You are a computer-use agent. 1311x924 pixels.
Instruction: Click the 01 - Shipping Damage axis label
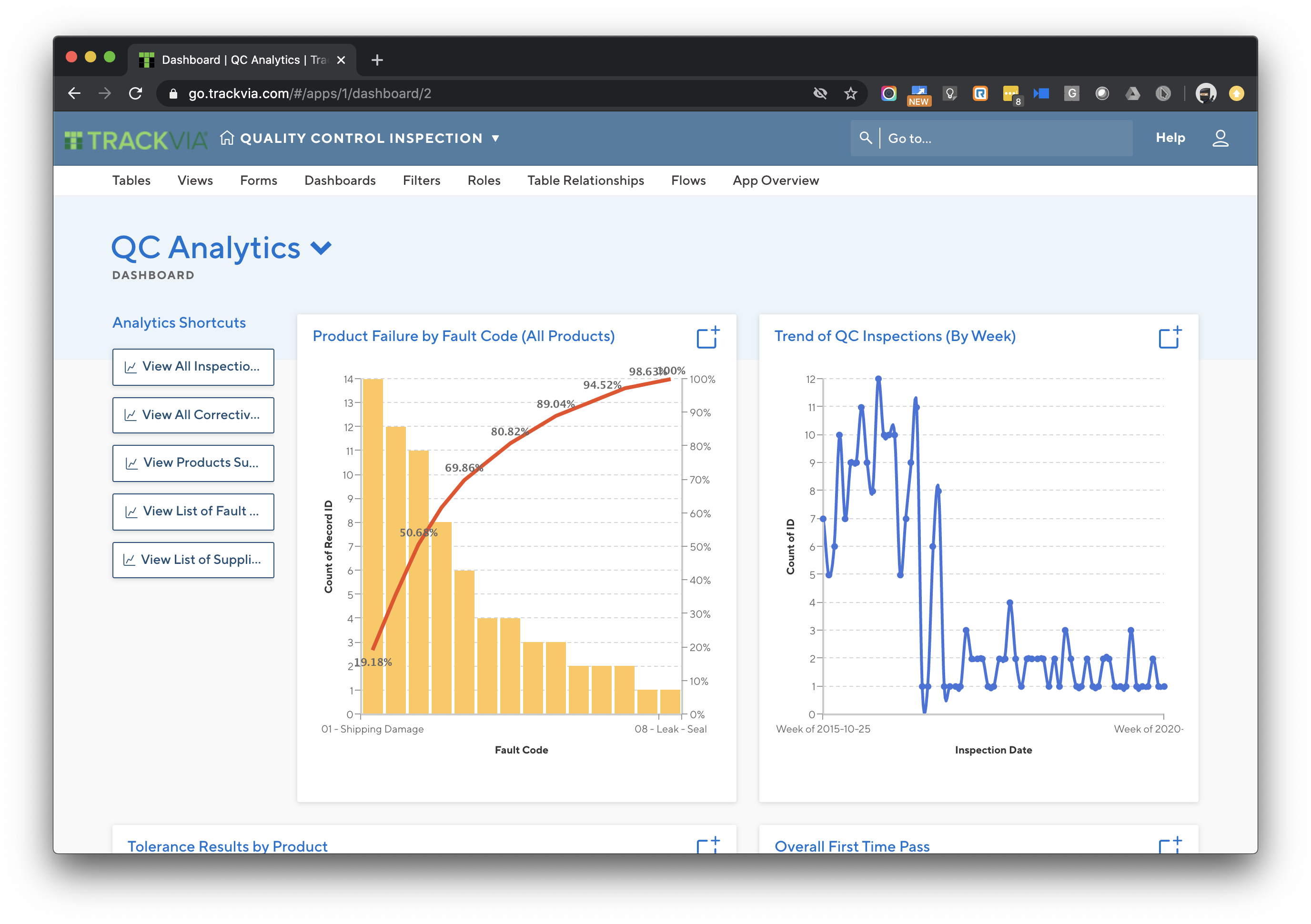click(x=372, y=729)
